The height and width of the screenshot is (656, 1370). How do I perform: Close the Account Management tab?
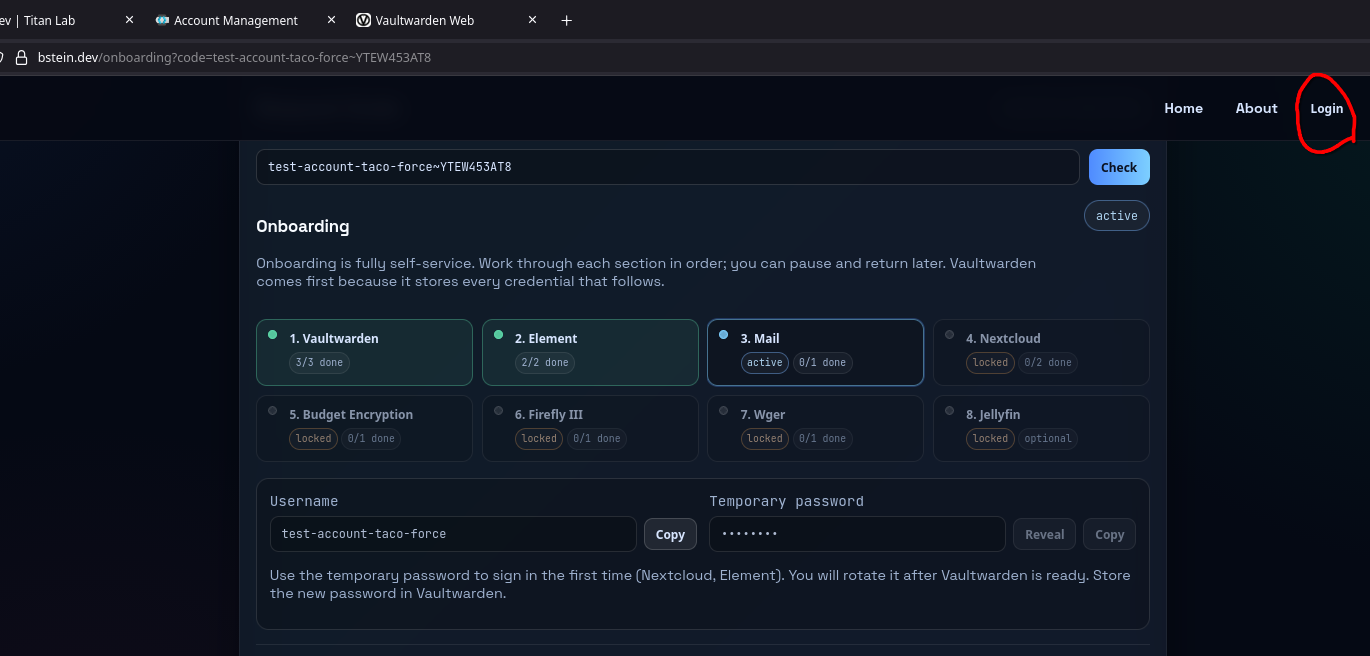point(331,20)
